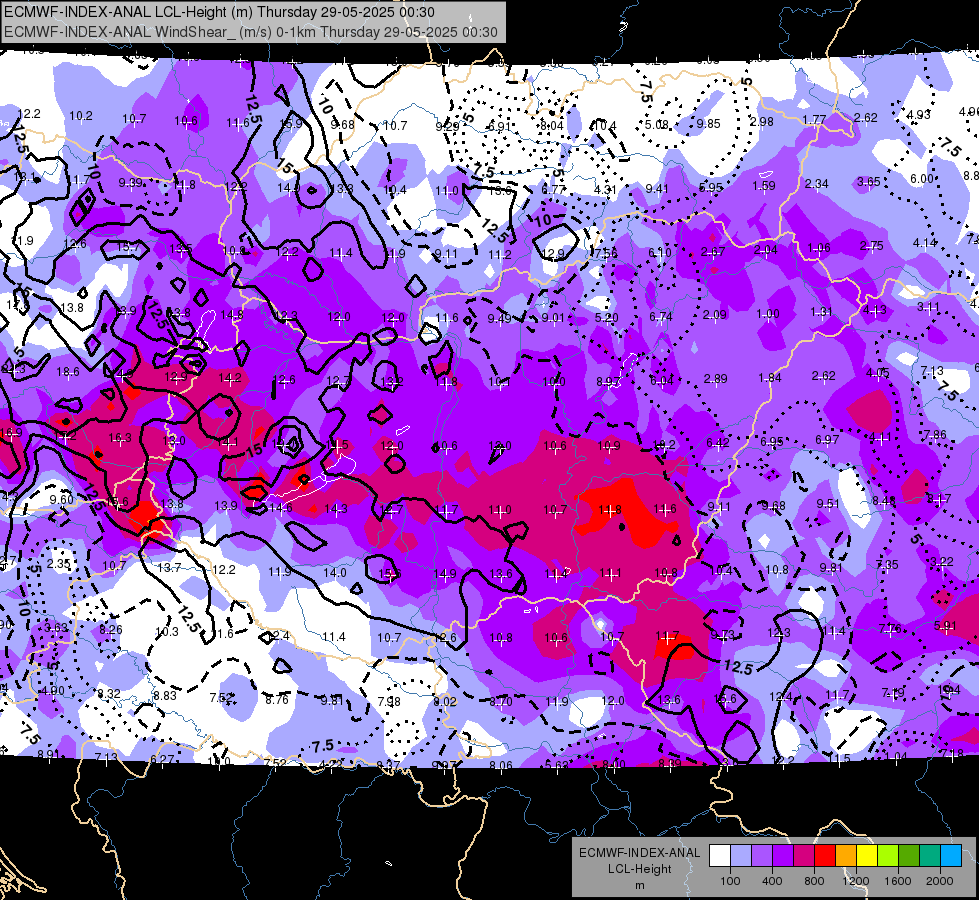
Task: Click the wind shear value 6.74
Action: (x=661, y=317)
